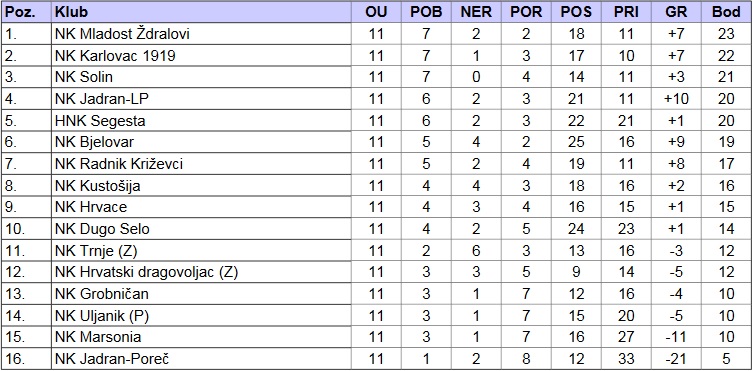Select the GR column header
Viewport: 755px width, 371px height.
click(676, 12)
